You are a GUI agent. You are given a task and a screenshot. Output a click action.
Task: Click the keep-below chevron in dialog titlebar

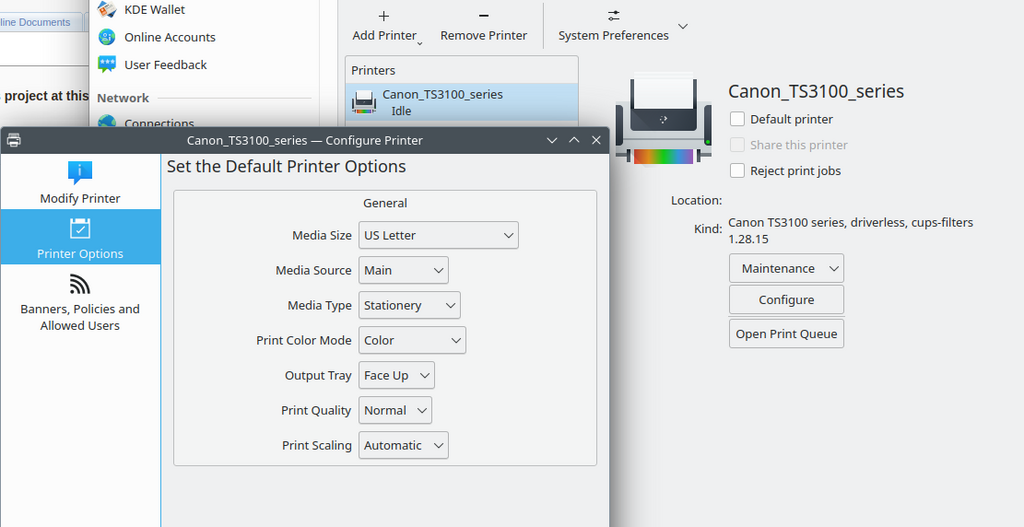[x=552, y=140]
